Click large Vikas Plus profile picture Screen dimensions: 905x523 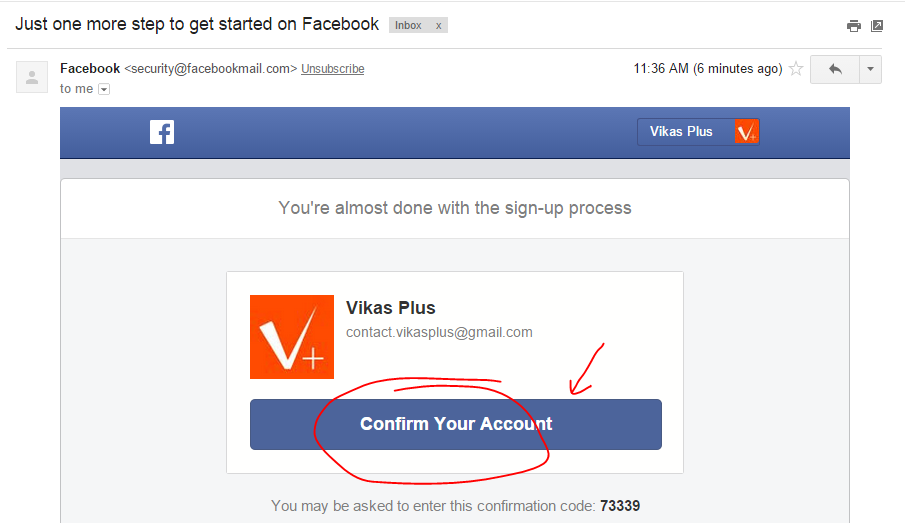click(291, 337)
